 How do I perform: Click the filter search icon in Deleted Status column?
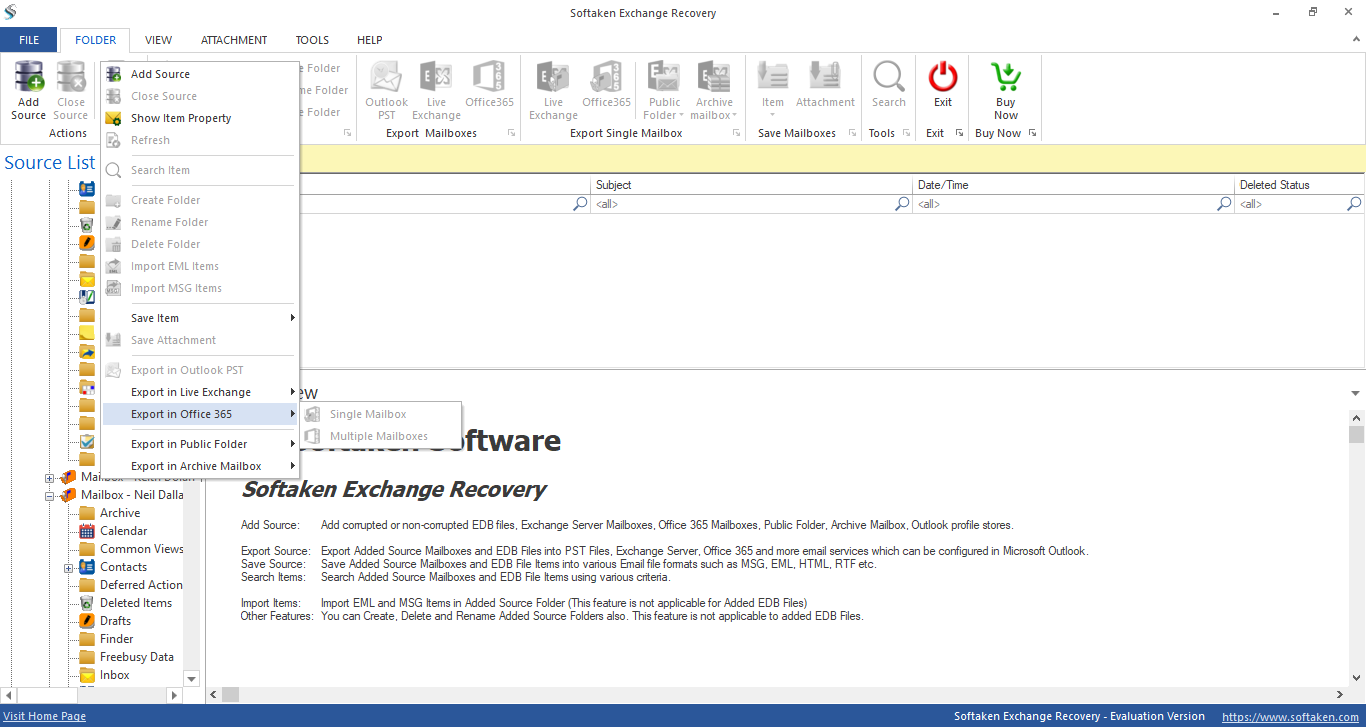(1354, 204)
